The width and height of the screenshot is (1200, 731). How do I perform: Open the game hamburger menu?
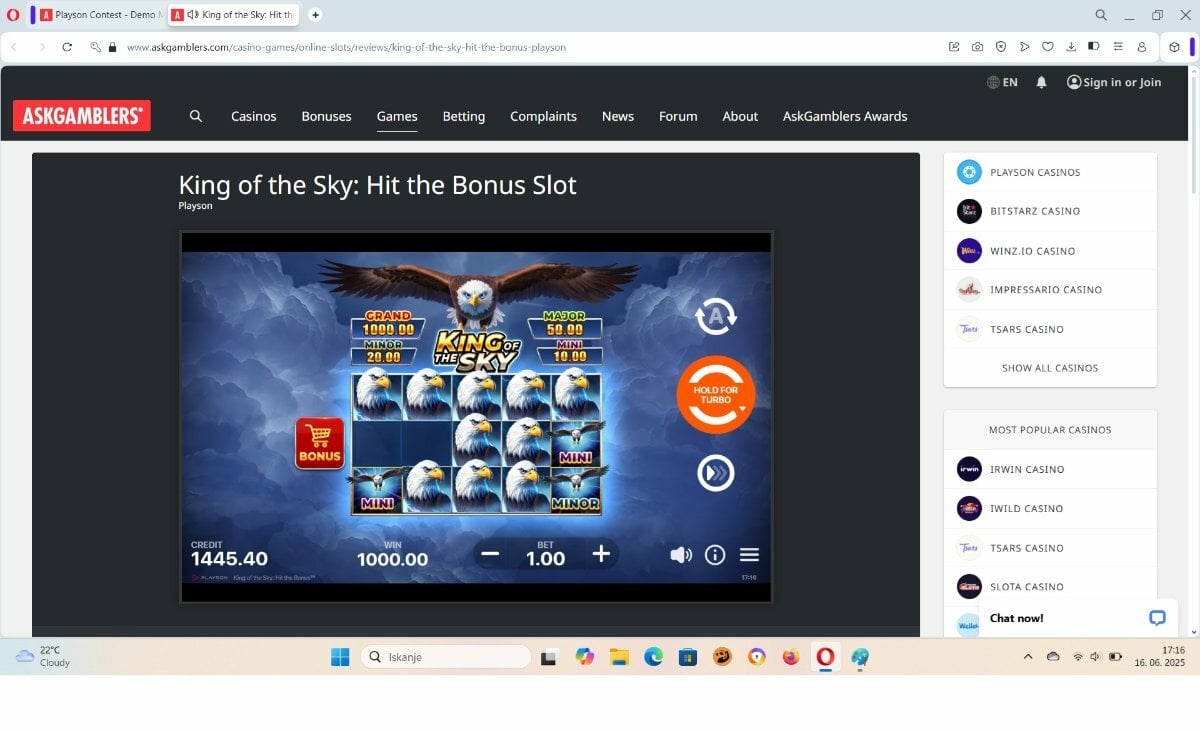coord(749,554)
